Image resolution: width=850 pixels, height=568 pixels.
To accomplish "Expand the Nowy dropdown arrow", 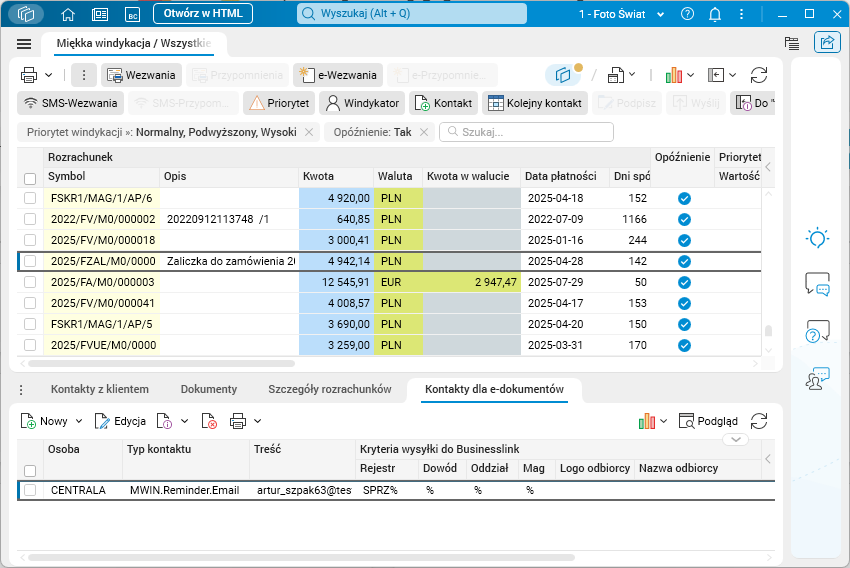I will click(x=79, y=421).
